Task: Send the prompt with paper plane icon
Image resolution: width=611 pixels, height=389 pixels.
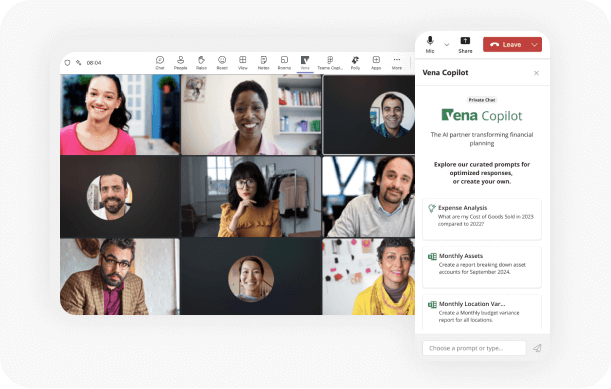Action: click(x=537, y=348)
